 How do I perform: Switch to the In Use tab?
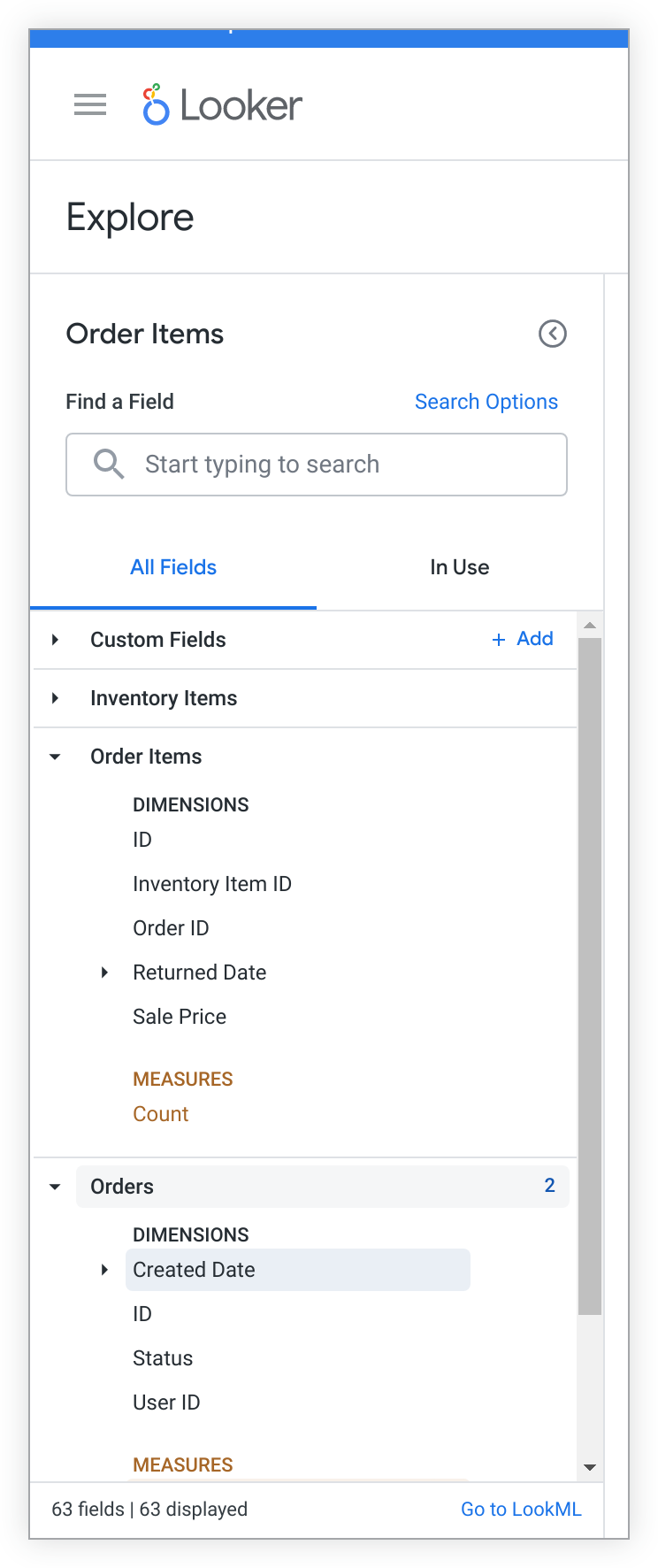[459, 567]
